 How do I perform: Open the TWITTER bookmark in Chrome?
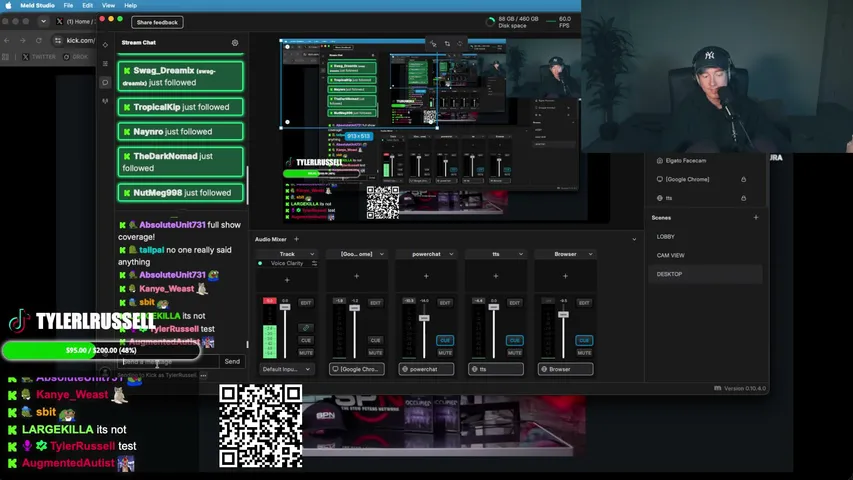pos(39,57)
